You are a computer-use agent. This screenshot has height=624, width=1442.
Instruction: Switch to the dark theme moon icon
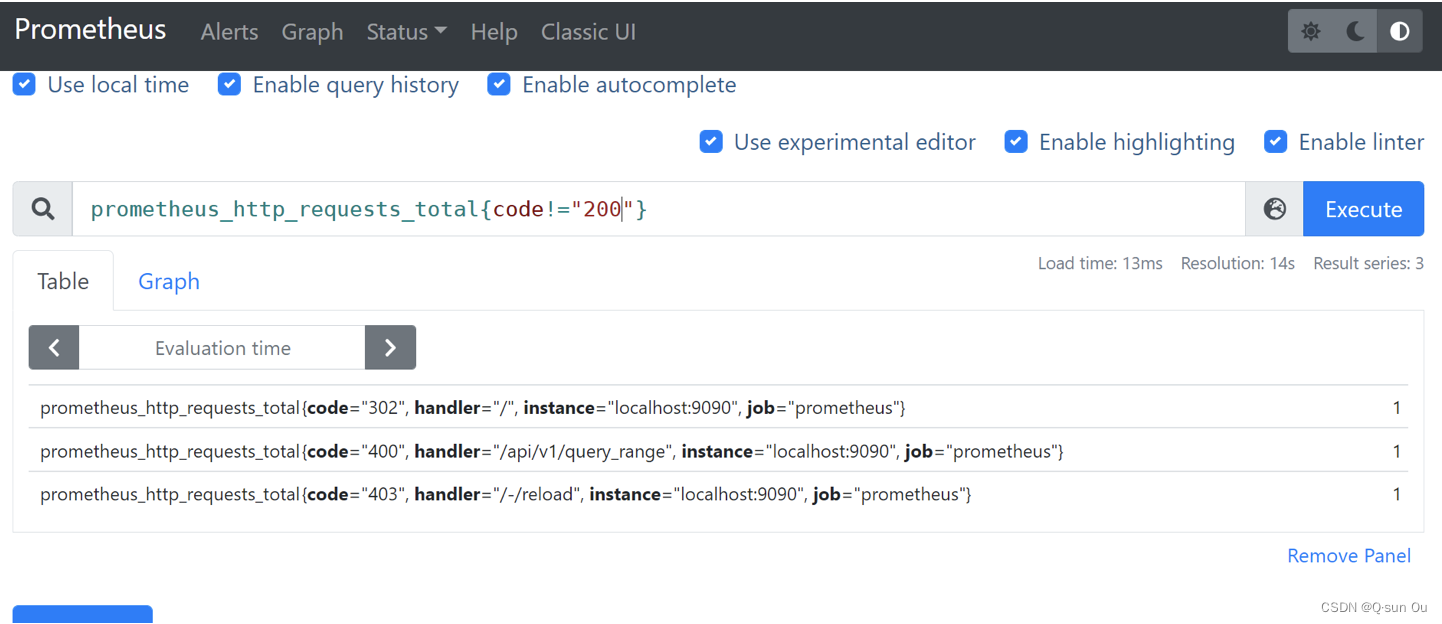click(1355, 32)
